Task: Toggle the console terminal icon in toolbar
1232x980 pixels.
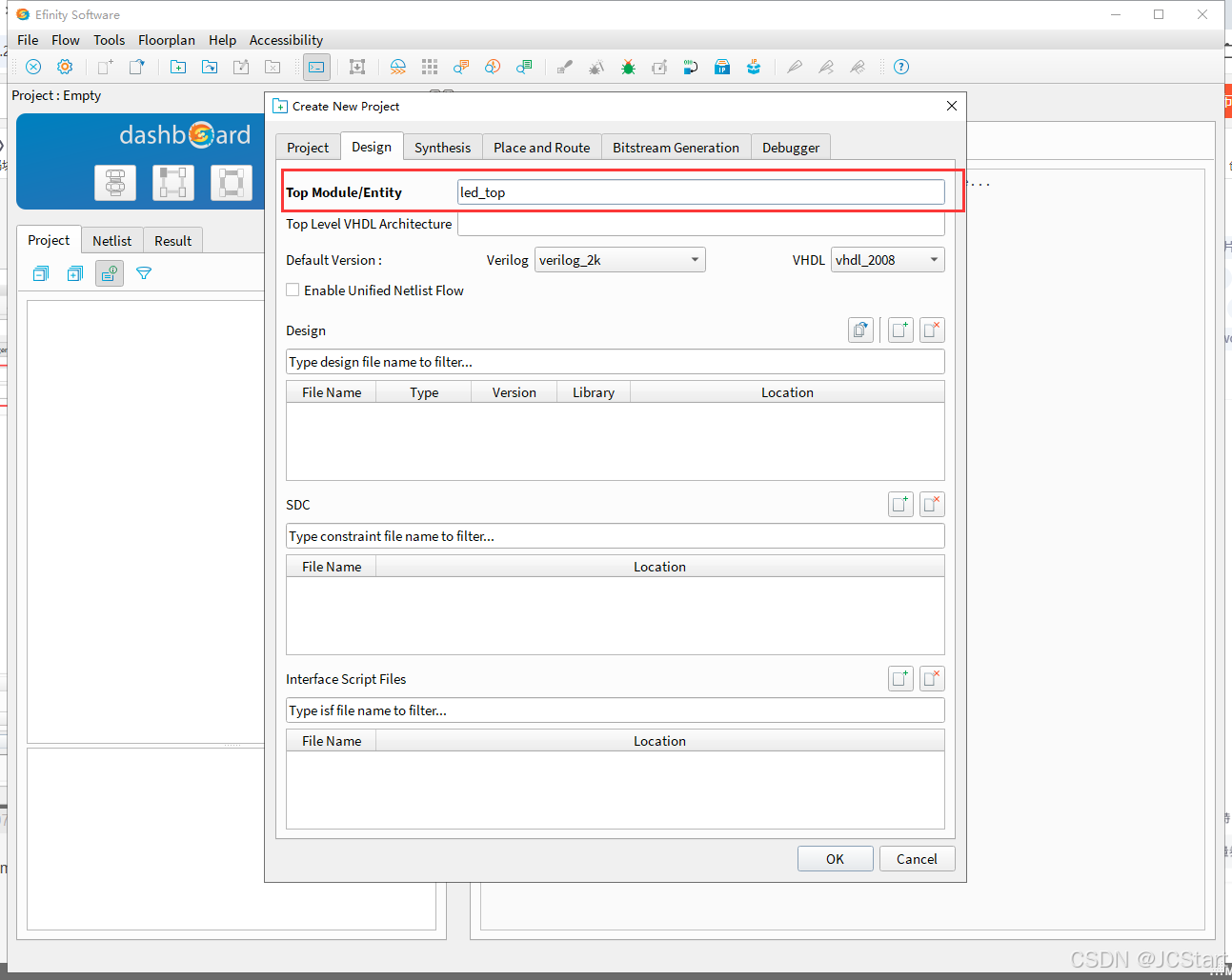Action: (x=316, y=67)
